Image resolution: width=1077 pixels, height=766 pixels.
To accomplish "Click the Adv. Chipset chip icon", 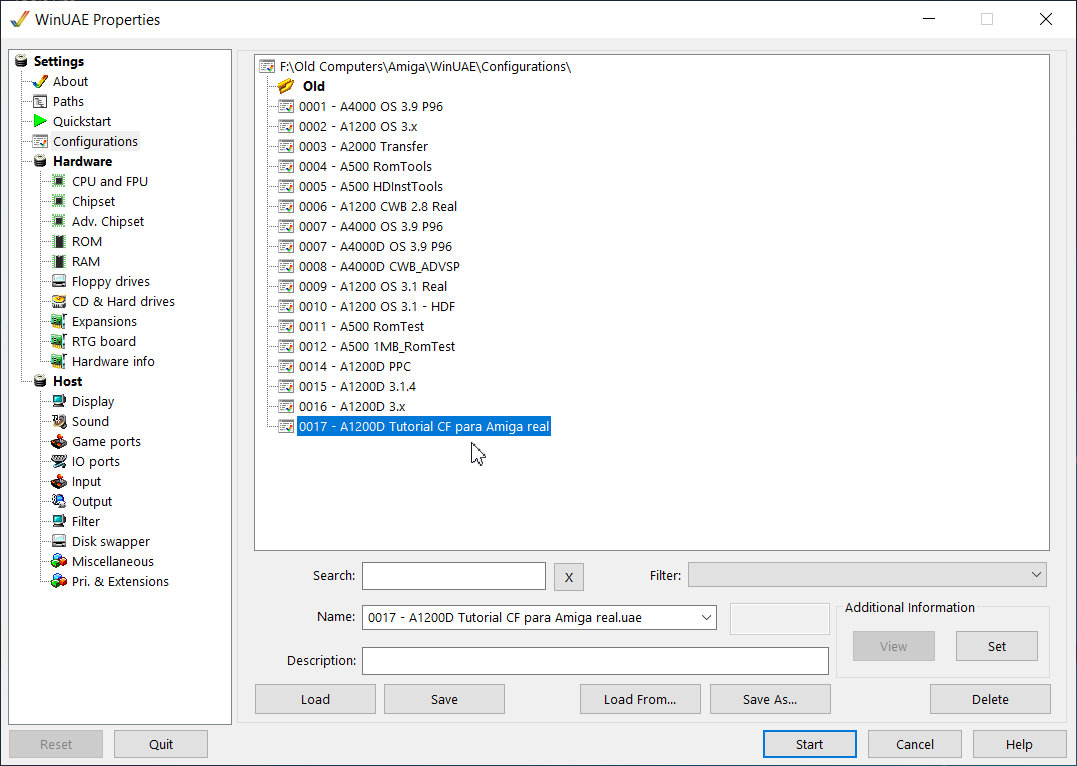I will (59, 221).
